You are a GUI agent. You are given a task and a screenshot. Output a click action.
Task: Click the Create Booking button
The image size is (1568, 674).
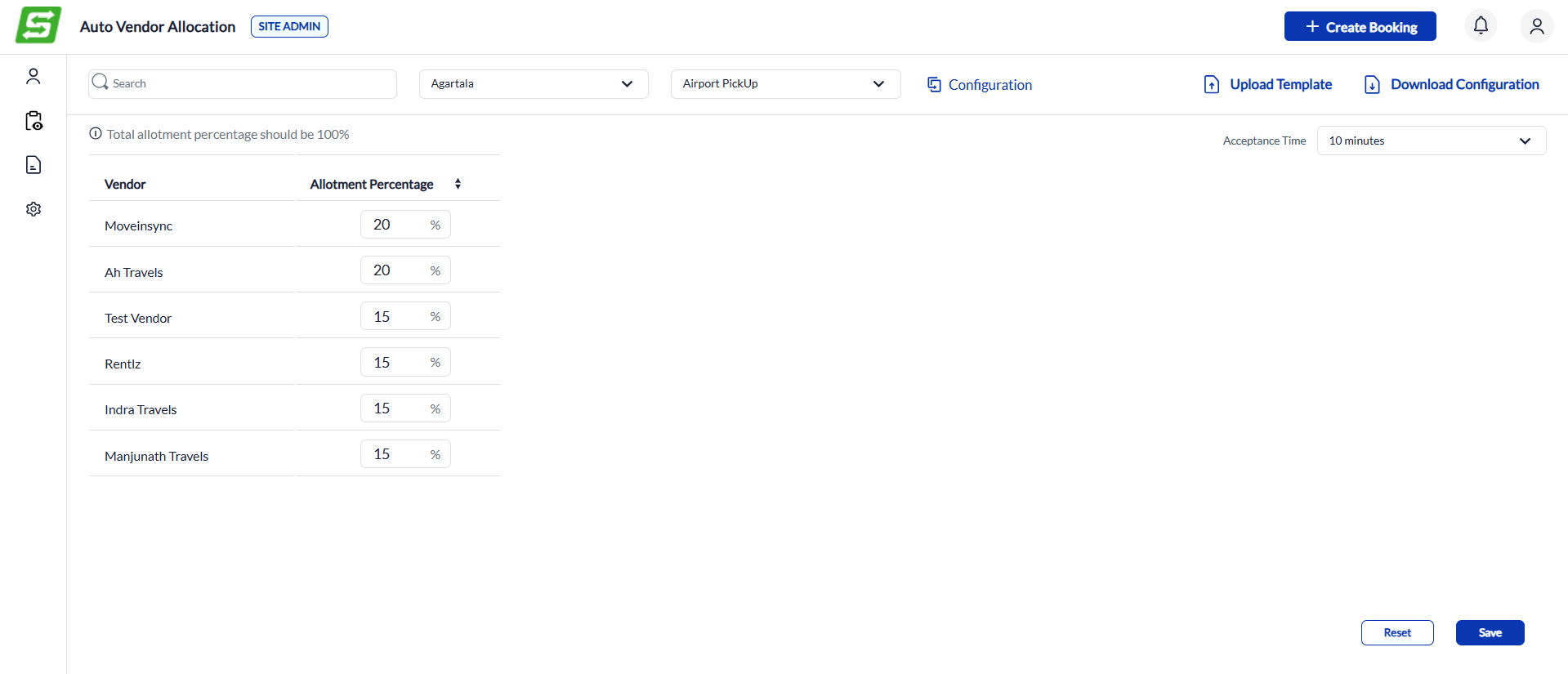(x=1360, y=26)
